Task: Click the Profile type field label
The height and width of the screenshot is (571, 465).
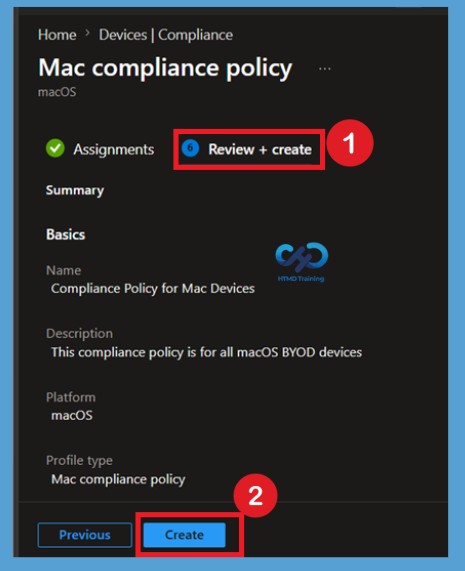Action: [x=79, y=461]
